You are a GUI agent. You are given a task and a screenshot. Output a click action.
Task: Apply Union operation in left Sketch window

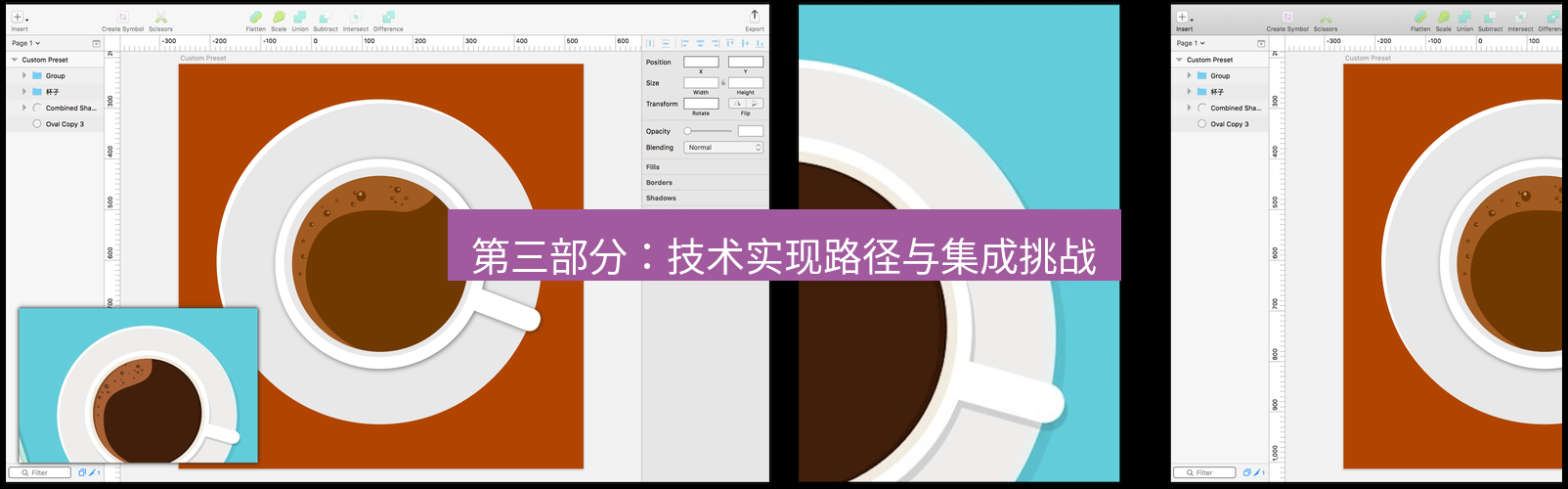300,17
